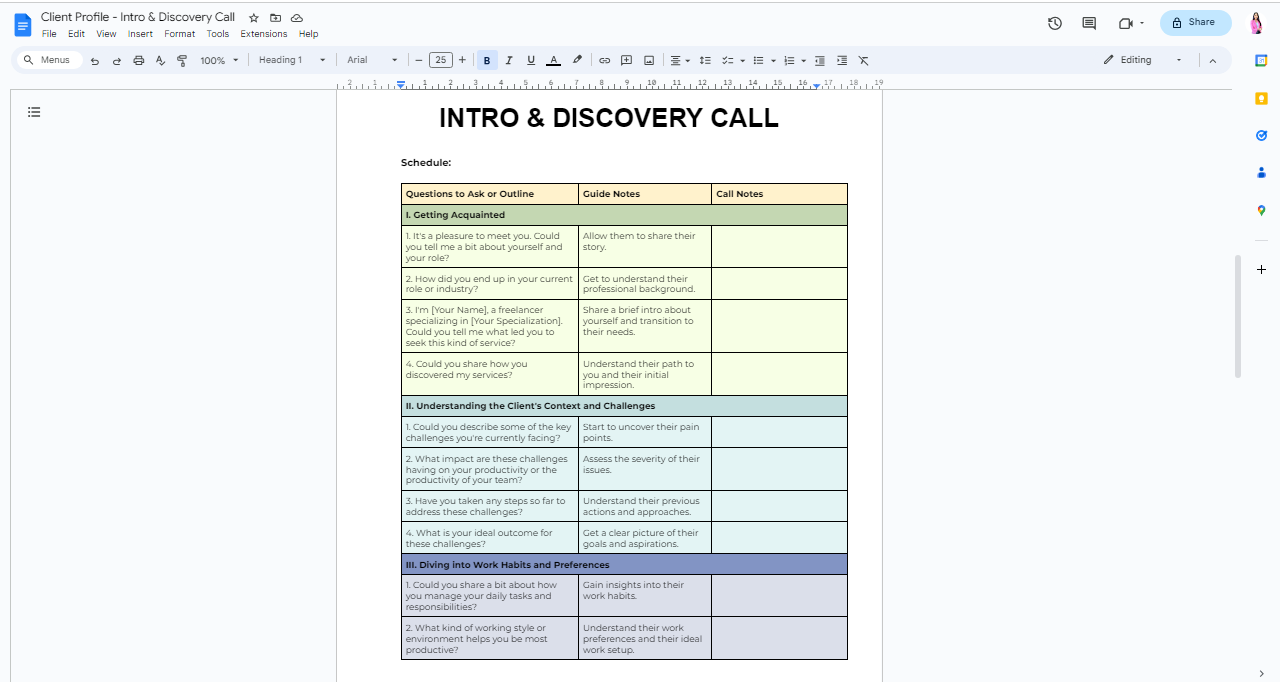Check cloud save status icon
The width and height of the screenshot is (1280, 682).
[297, 18]
